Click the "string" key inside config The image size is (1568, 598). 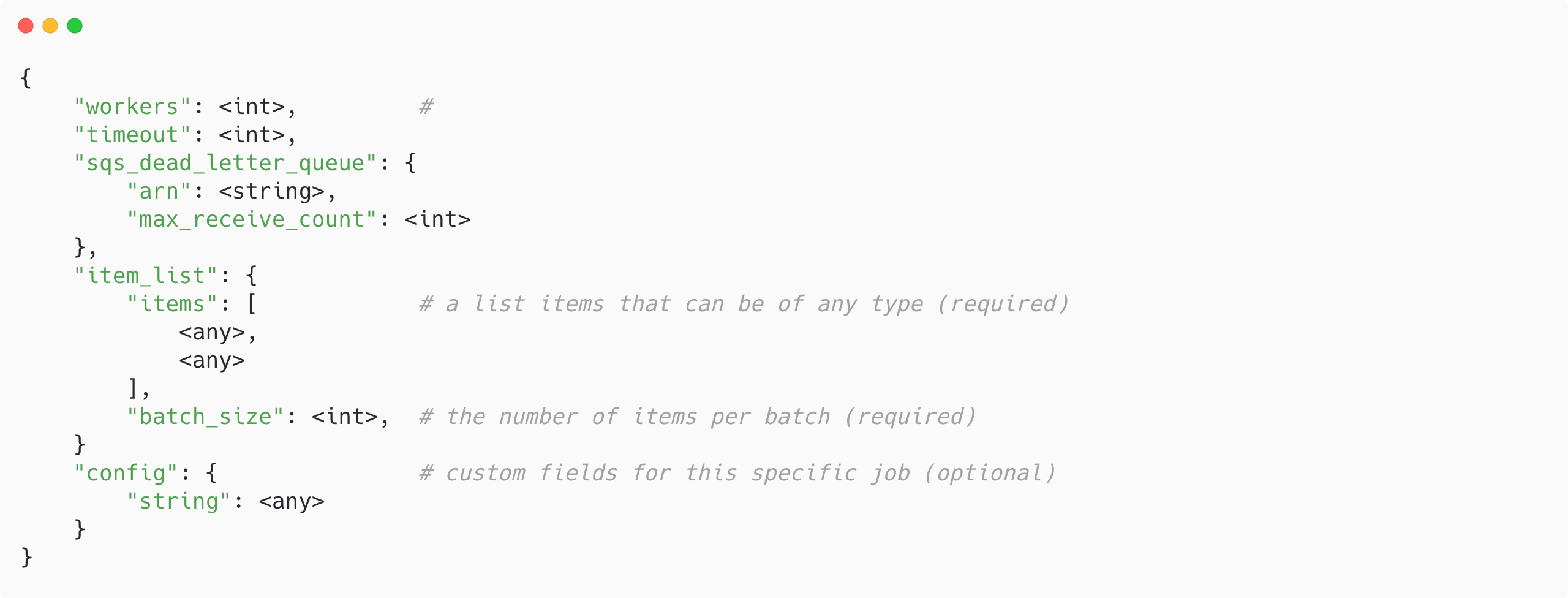179,501
